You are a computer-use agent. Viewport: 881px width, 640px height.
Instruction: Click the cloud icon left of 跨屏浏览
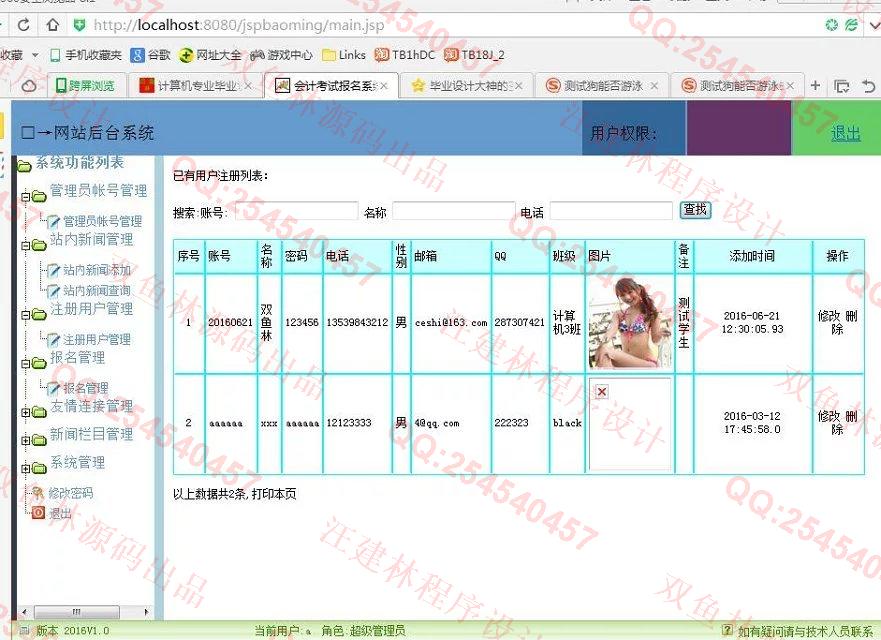click(x=29, y=86)
